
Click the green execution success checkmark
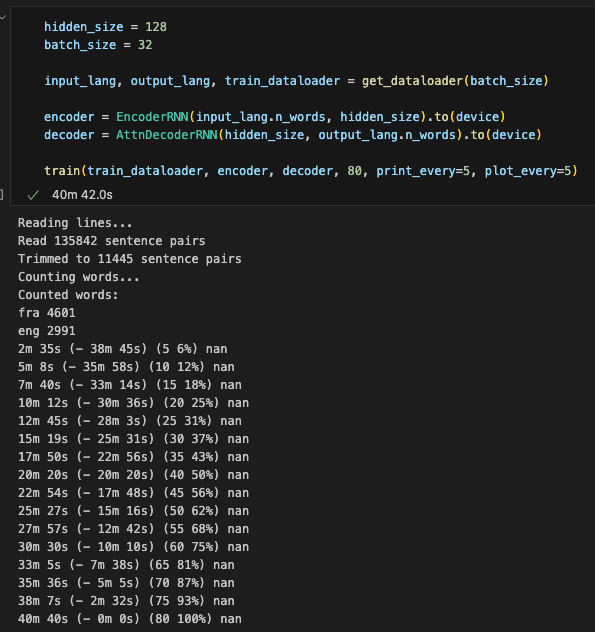click(x=33, y=195)
